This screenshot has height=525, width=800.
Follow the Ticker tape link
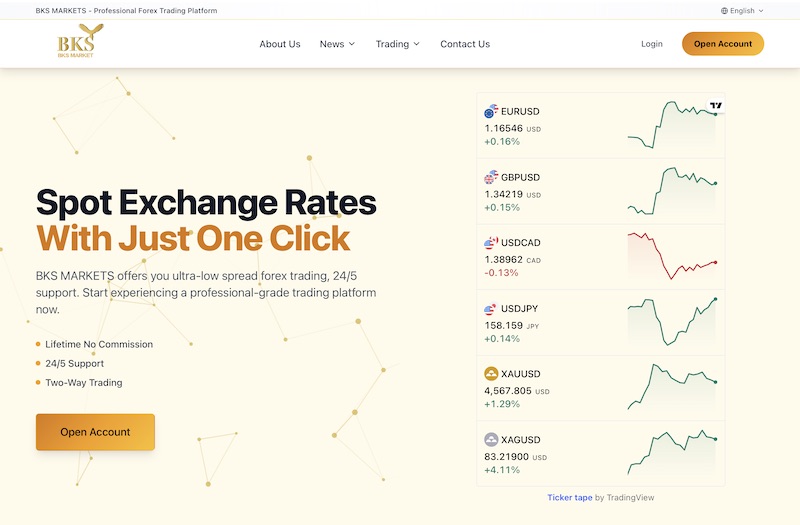(x=569, y=497)
